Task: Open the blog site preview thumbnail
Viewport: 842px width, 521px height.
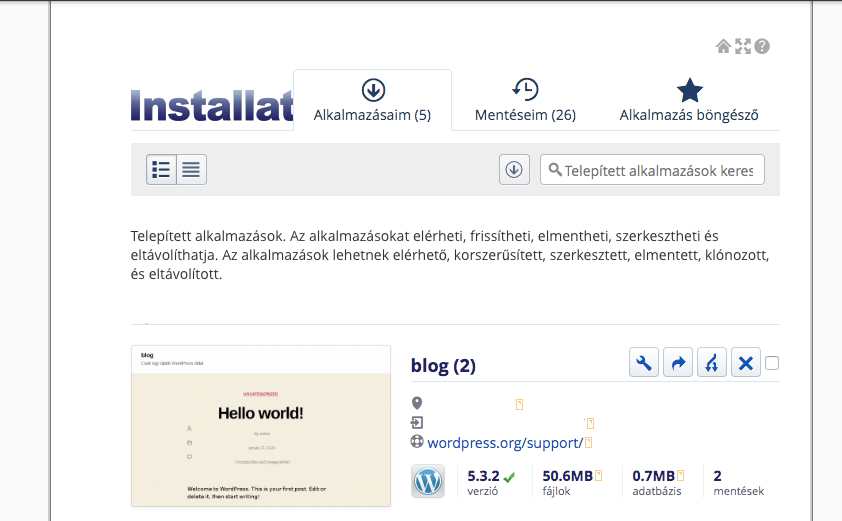Action: pyautogui.click(x=261, y=426)
